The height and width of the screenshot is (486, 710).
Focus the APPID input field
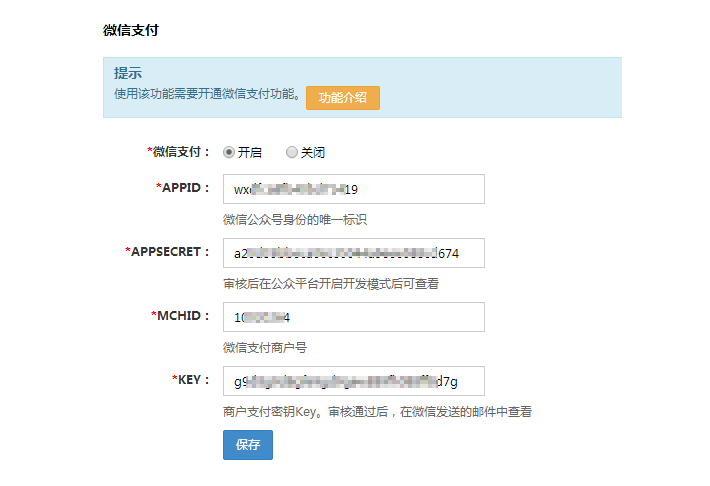point(354,189)
